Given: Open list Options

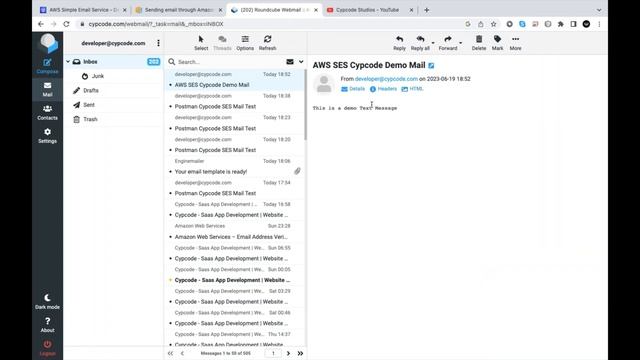Looking at the screenshot, I should [x=245, y=43].
